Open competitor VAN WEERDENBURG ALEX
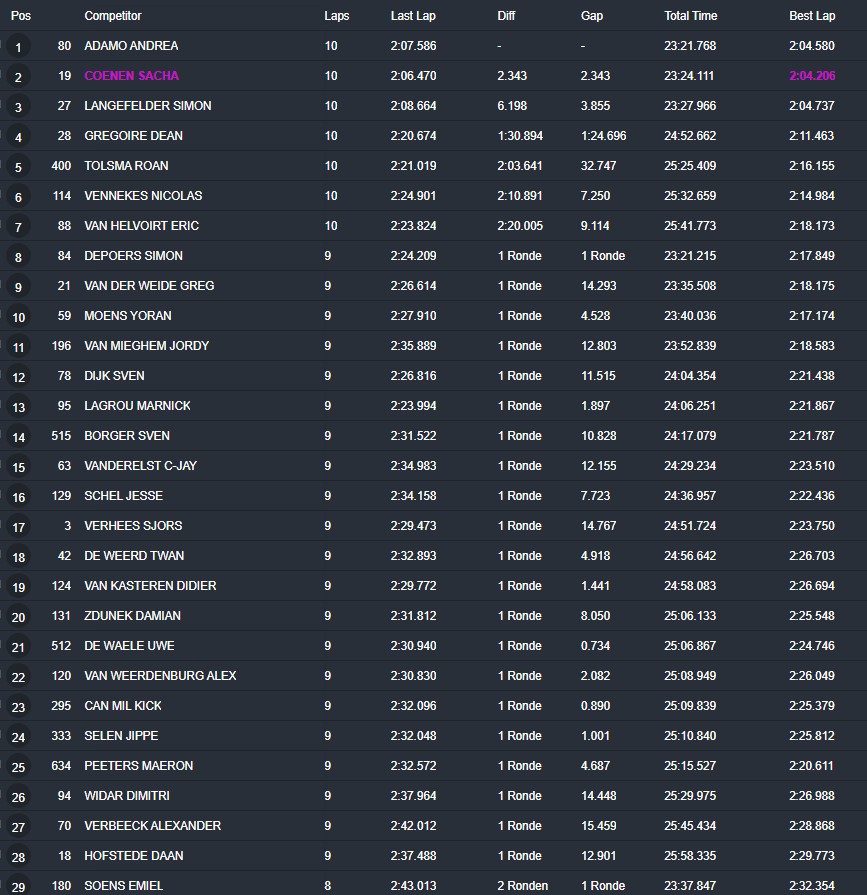The width and height of the screenshot is (867, 895). [x=160, y=676]
